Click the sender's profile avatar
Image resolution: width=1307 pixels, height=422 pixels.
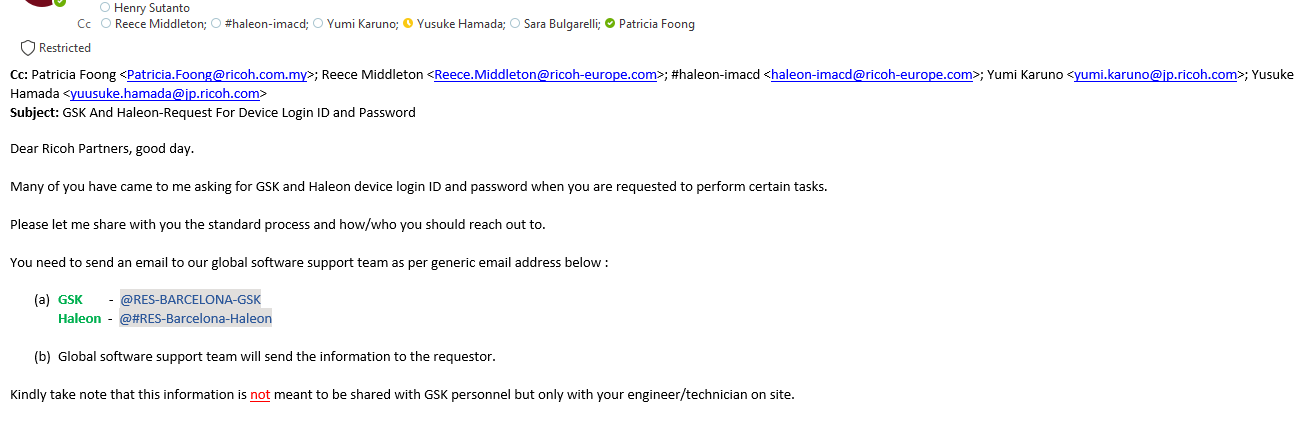[40, 3]
